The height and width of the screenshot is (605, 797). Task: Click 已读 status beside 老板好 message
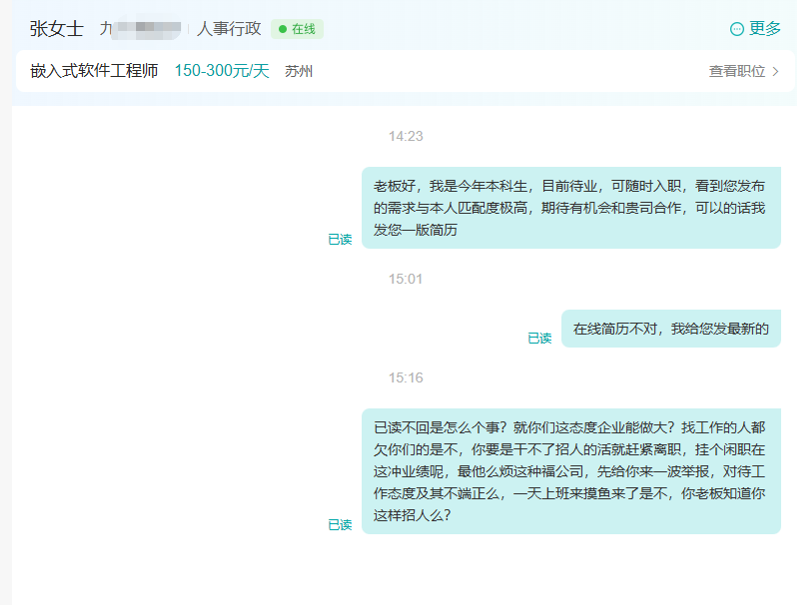[x=340, y=239]
